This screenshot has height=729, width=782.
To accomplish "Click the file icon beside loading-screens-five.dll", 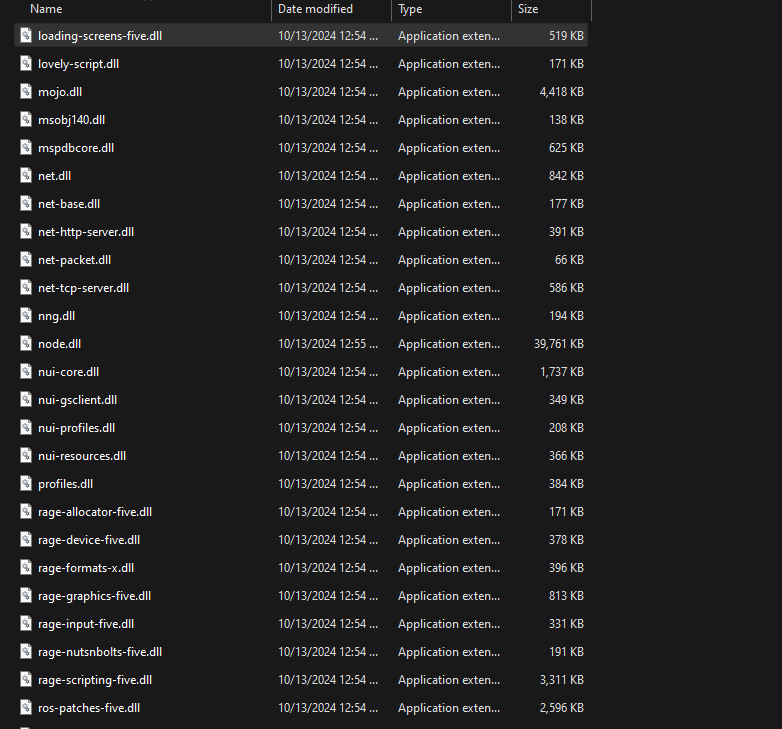I will (26, 35).
